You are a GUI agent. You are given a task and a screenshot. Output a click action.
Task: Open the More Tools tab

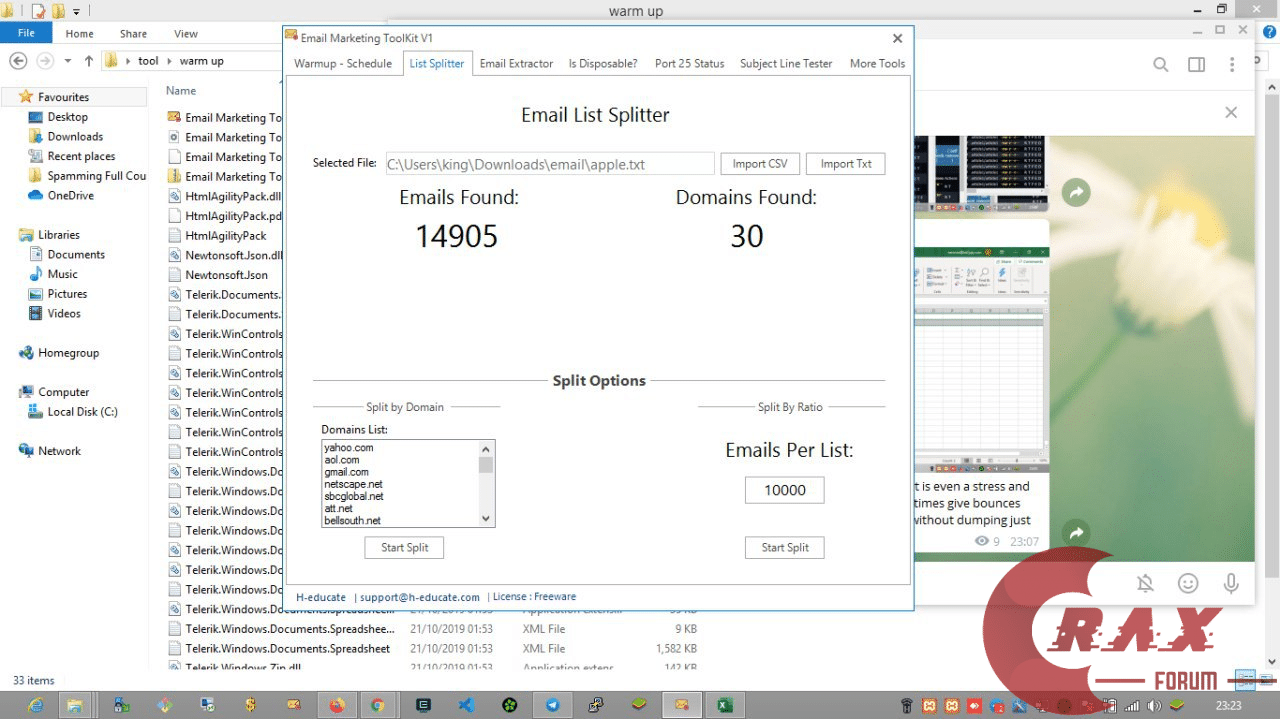(877, 63)
